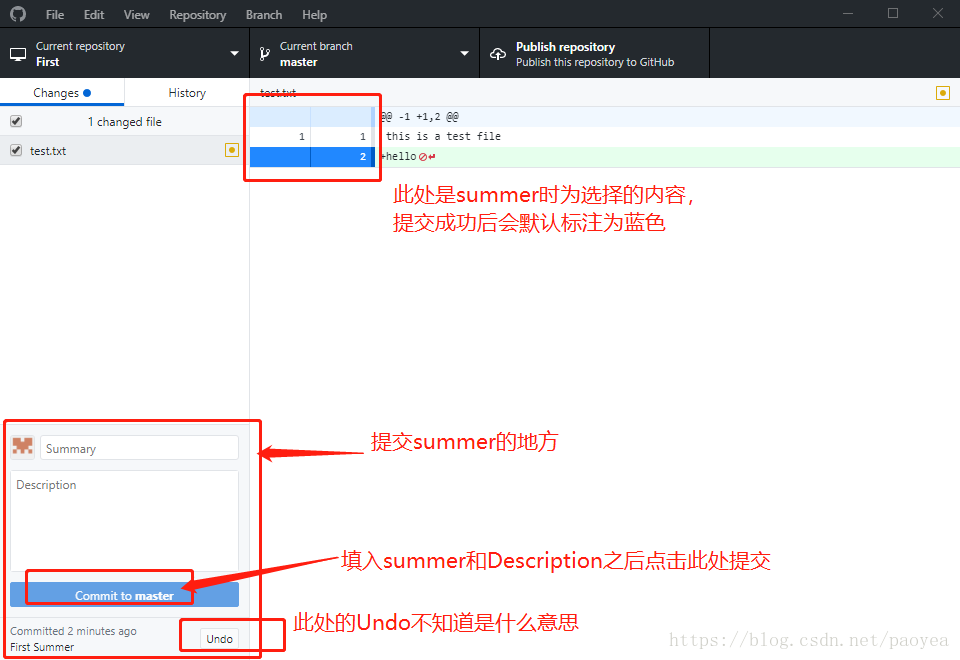Viewport: 960px width, 660px height.
Task: Expand the Current branch dropdown arrow
Action: [464, 54]
